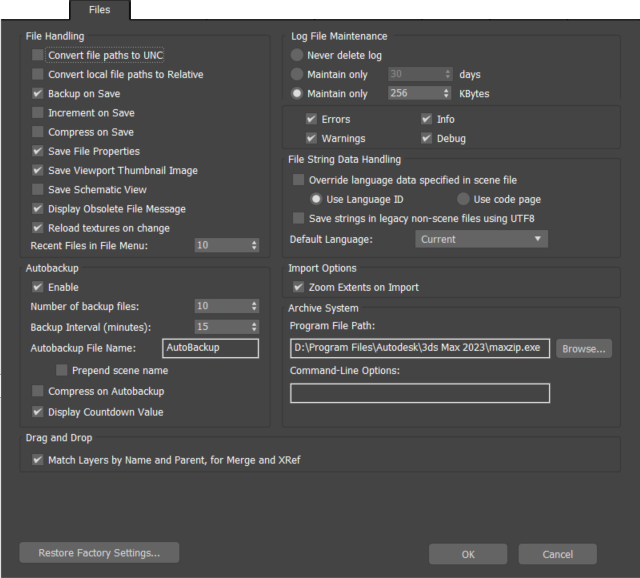Click Browse button for archive program
The height and width of the screenshot is (578, 640).
tap(584, 349)
